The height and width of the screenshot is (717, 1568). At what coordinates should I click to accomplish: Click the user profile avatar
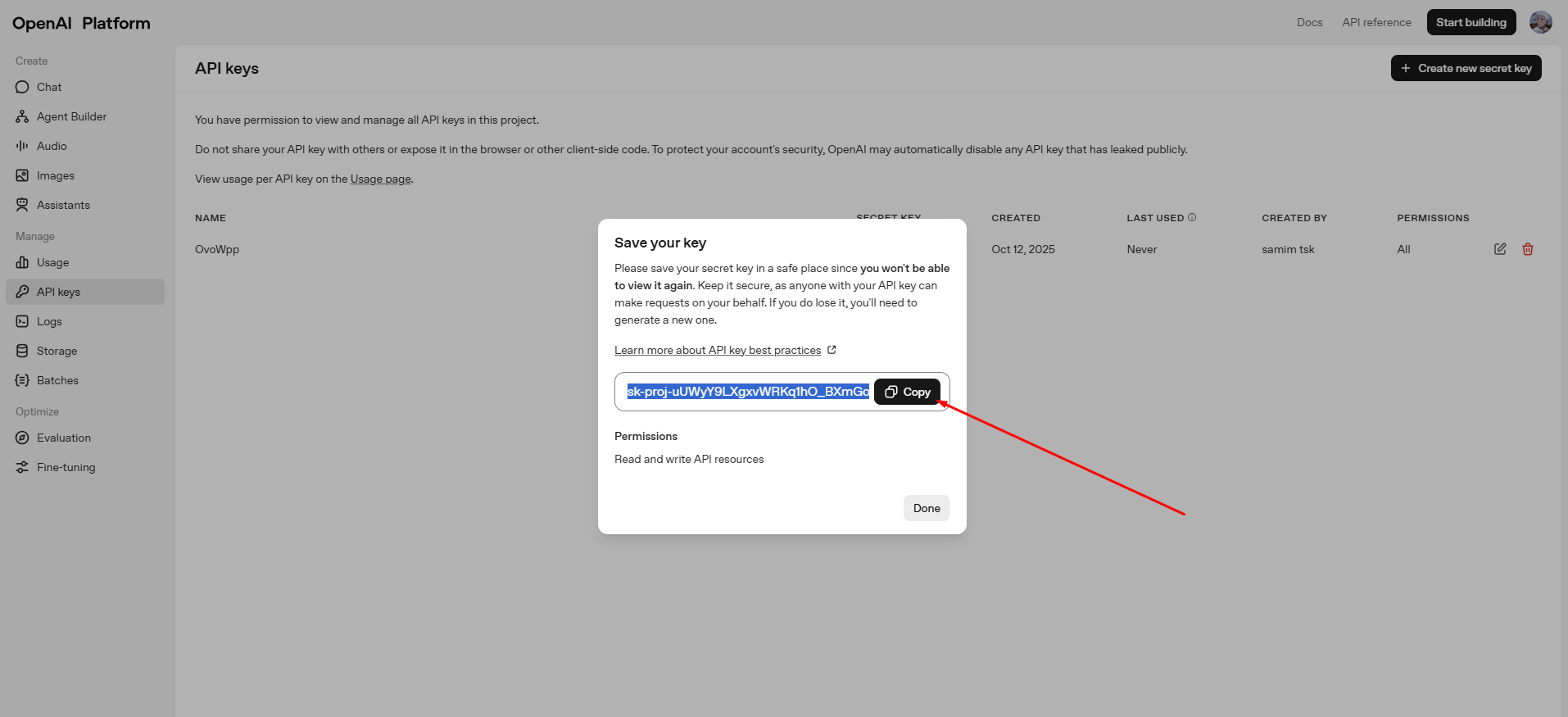1540,22
